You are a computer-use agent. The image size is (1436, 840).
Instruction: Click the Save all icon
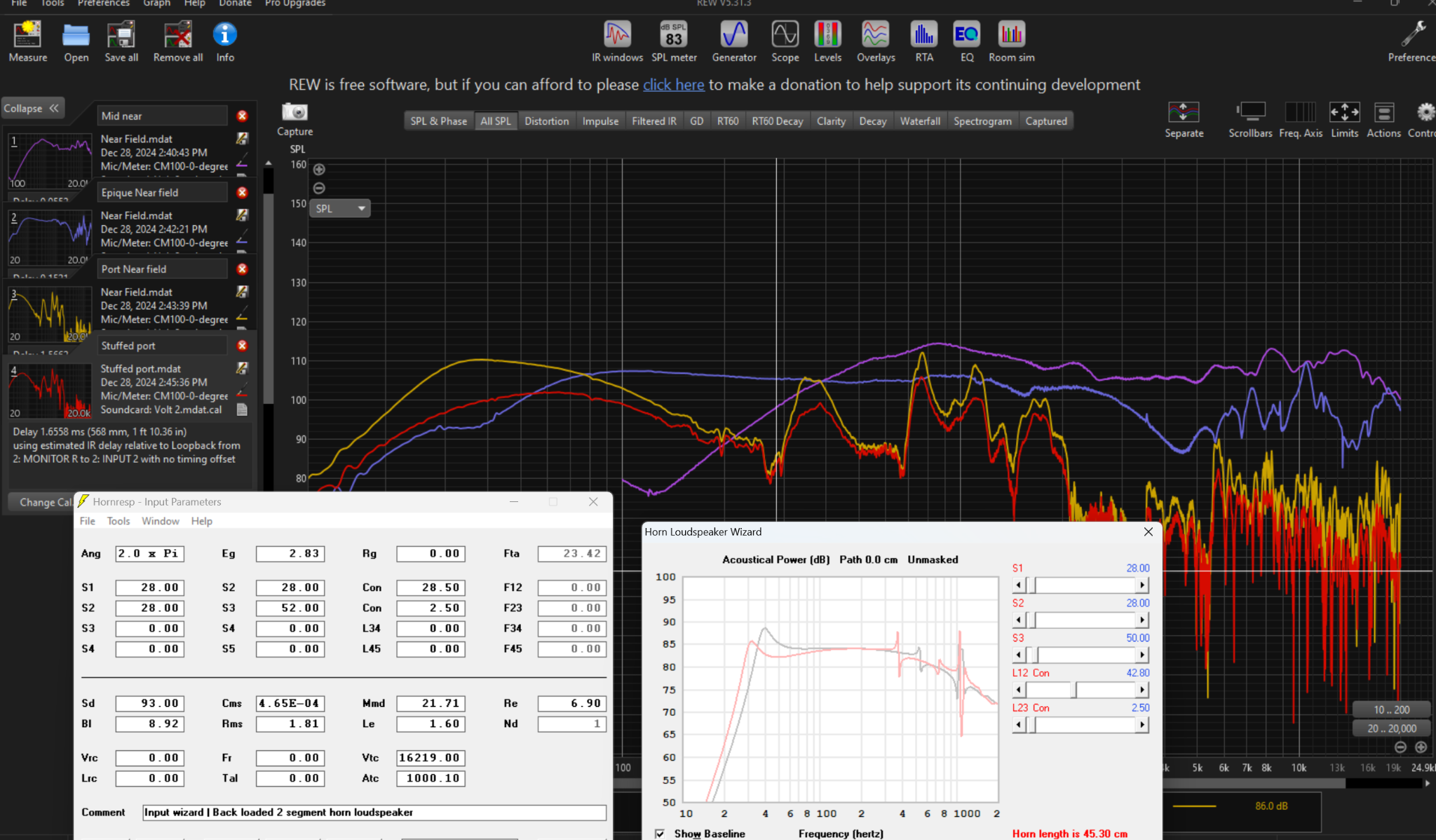(121, 34)
